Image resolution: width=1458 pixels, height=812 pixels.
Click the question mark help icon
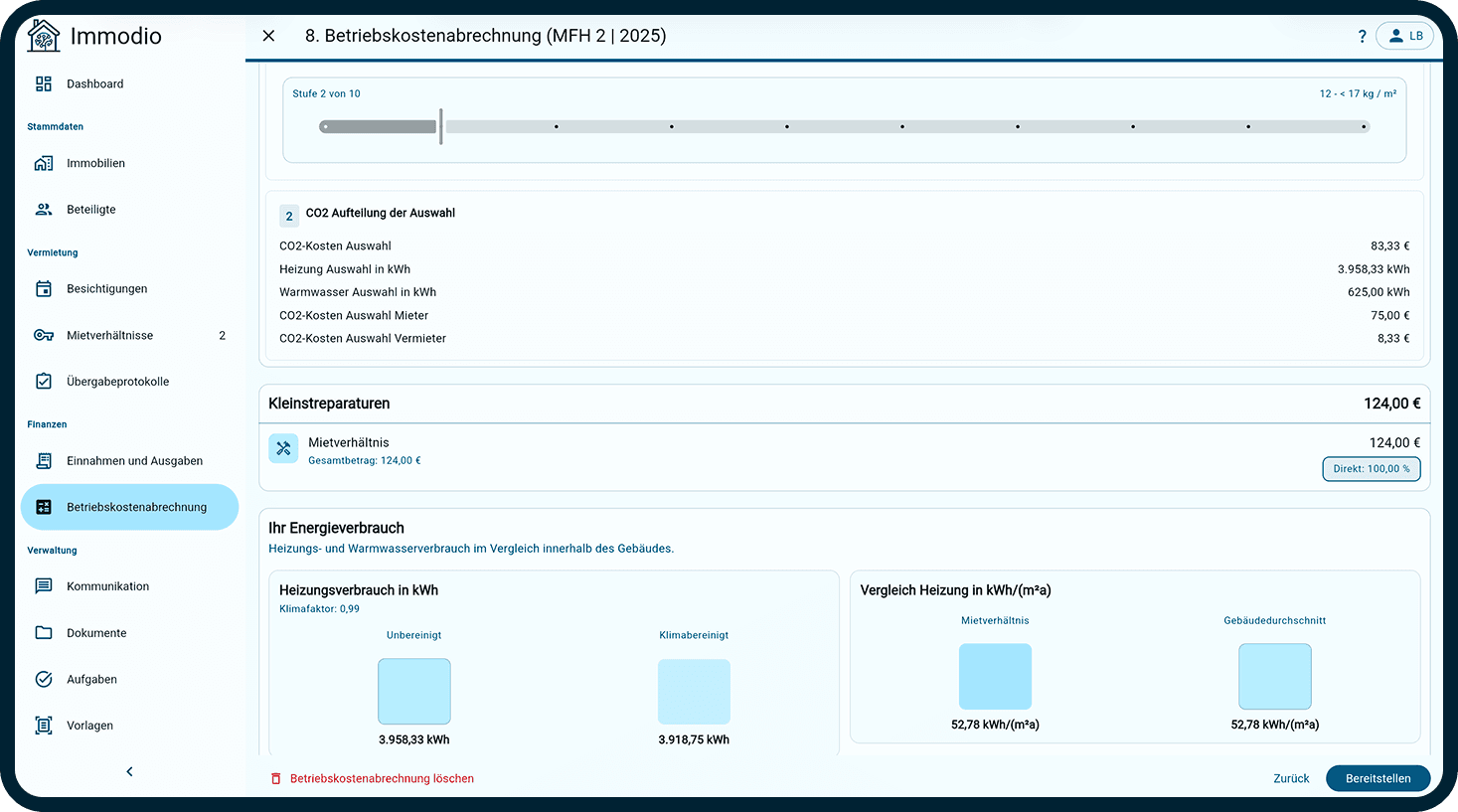(x=1362, y=36)
